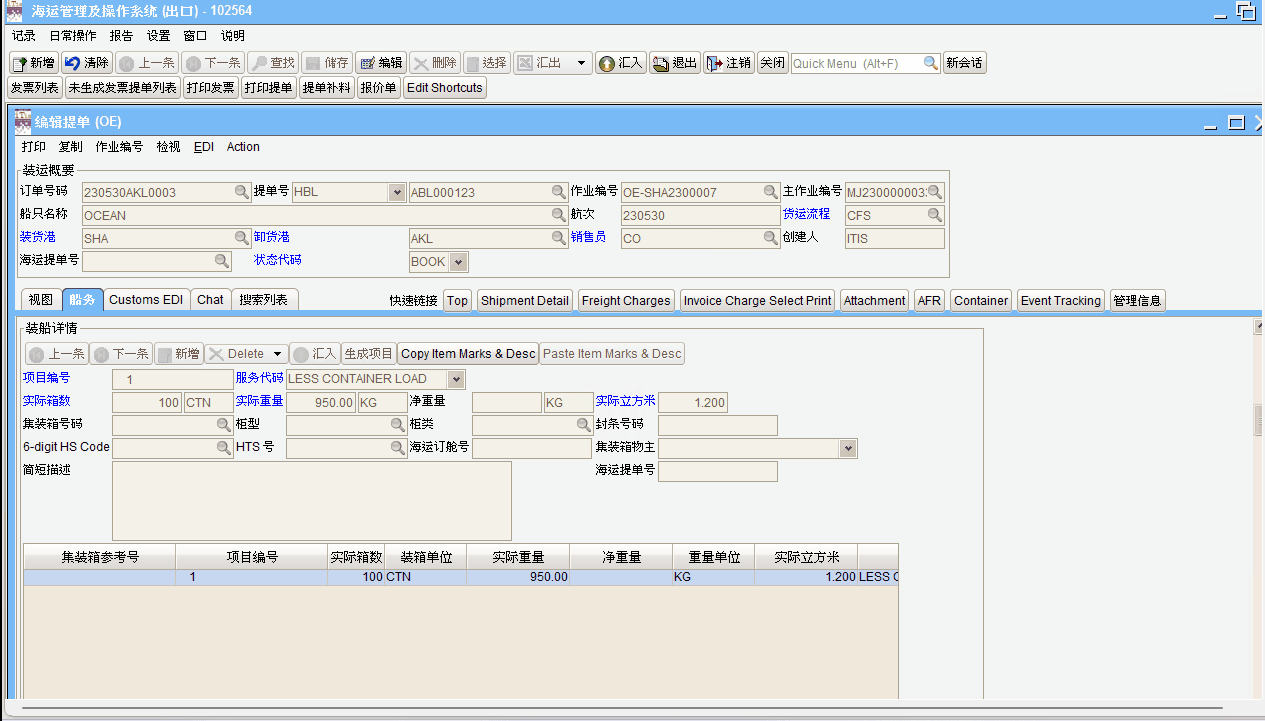Click the 简短描述 text area

[312, 501]
